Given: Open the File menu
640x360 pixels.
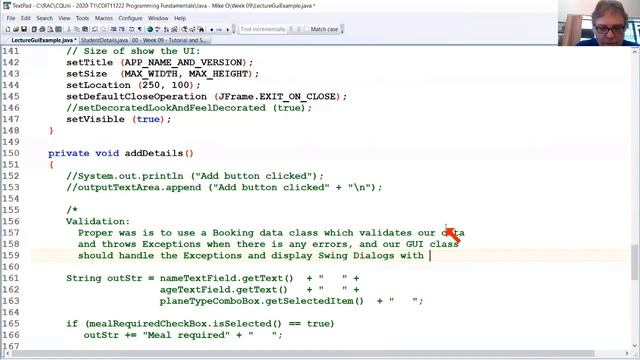Looking at the screenshot, I should pos(11,18).
